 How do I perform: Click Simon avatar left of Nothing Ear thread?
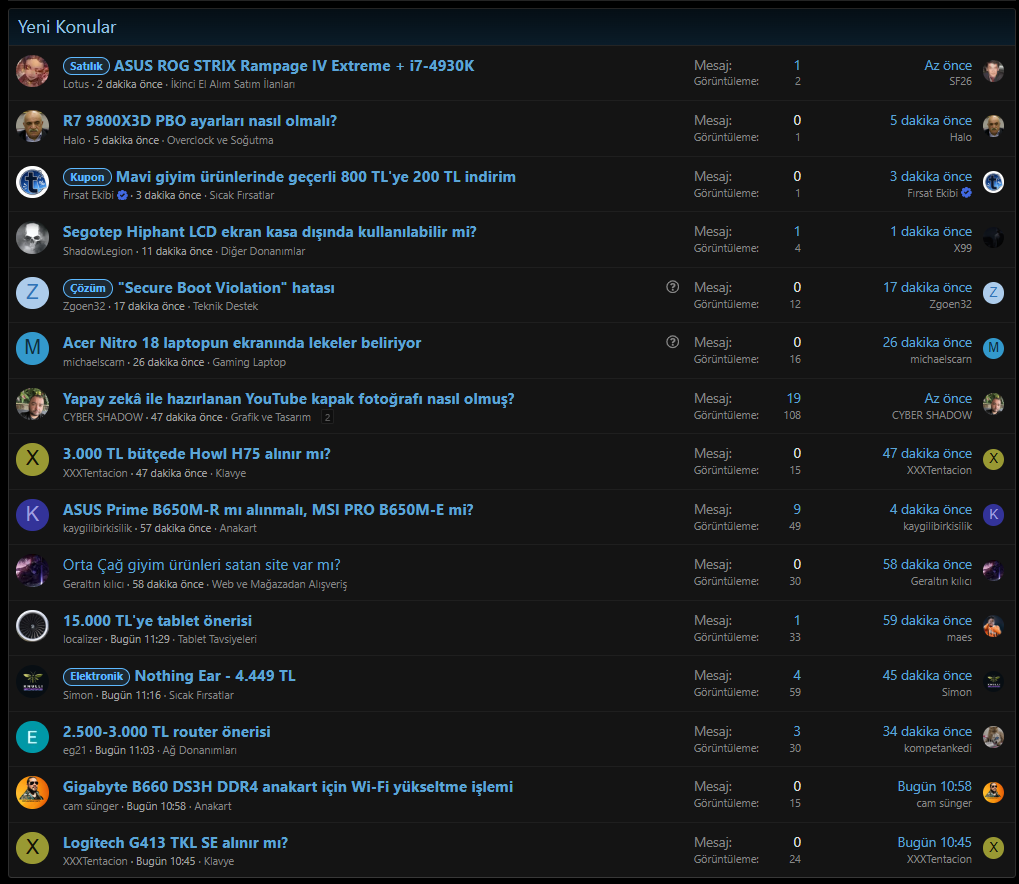(32, 682)
